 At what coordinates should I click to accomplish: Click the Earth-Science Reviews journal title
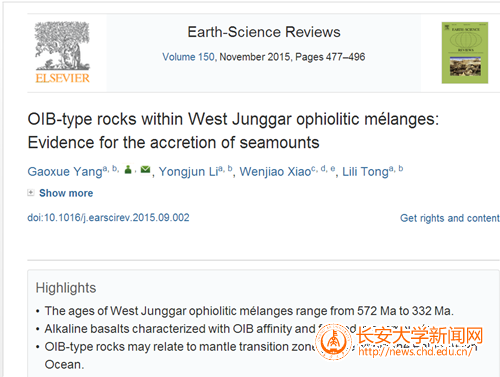tap(264, 32)
